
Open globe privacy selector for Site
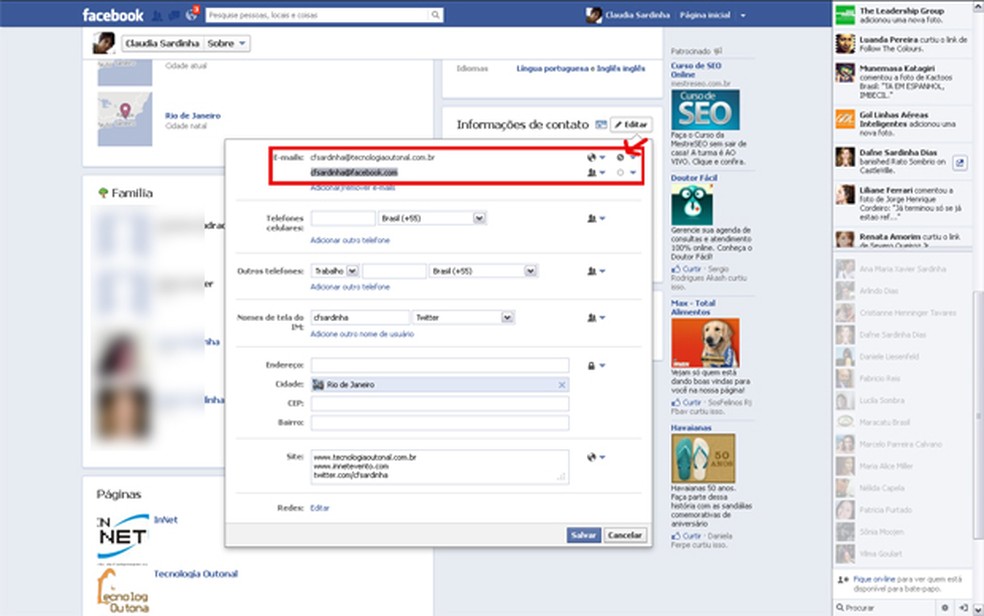(x=596, y=457)
